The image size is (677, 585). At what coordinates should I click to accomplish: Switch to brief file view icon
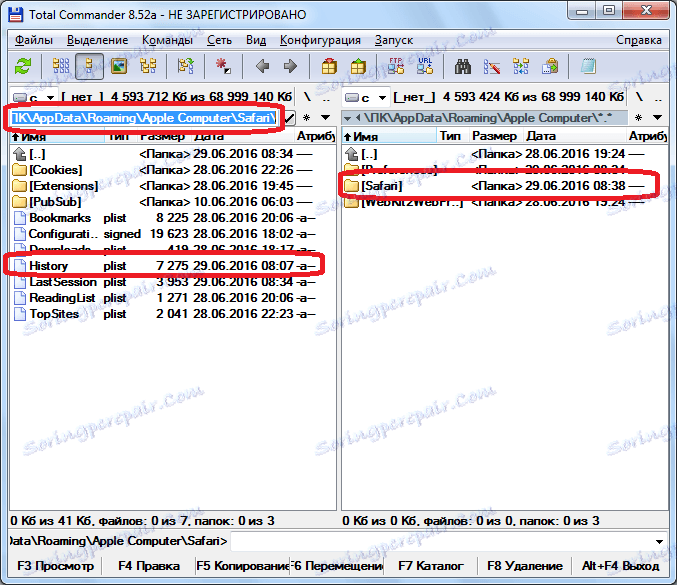click(x=61, y=66)
